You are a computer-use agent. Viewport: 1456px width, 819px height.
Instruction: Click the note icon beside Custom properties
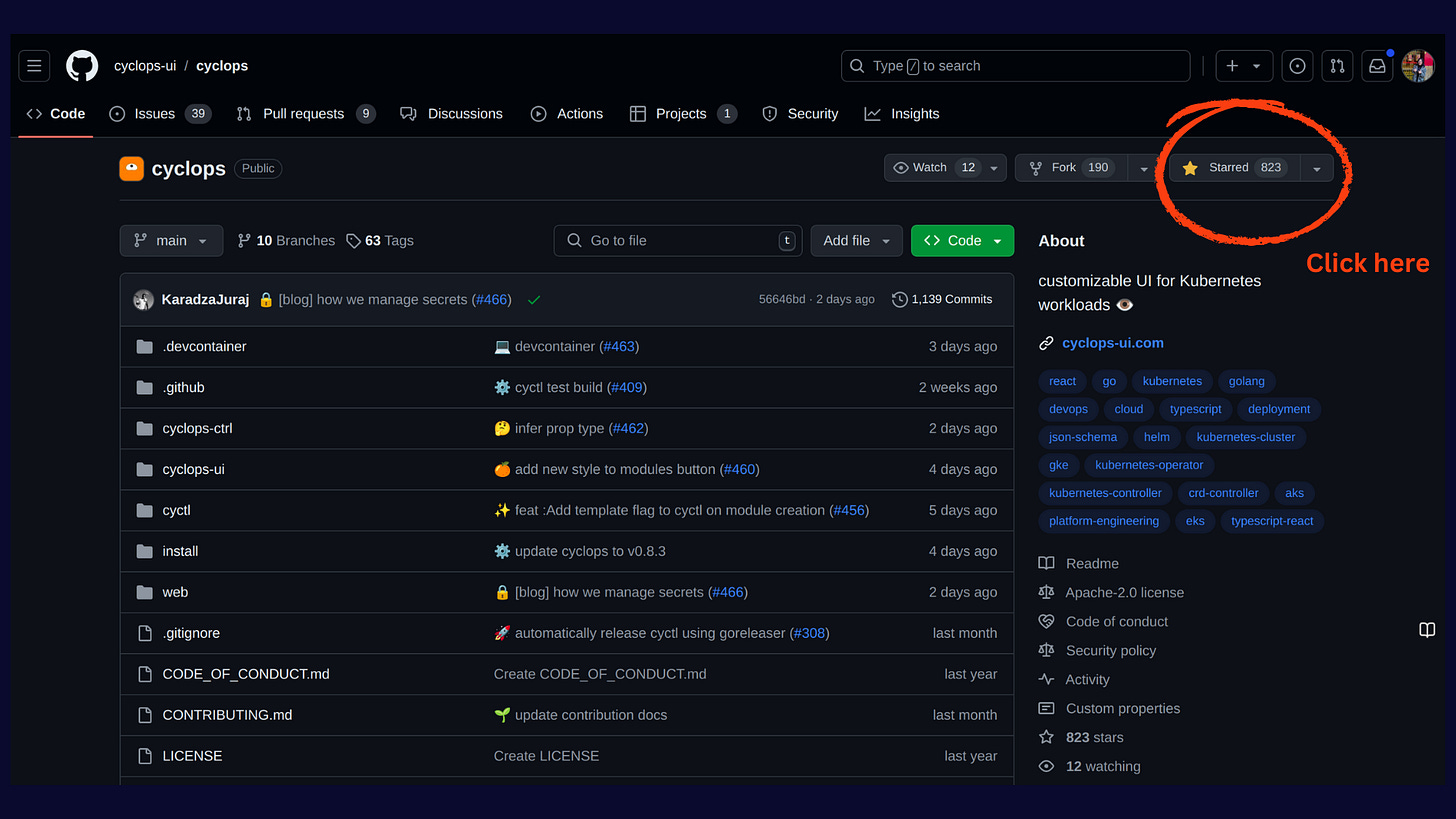(1046, 708)
